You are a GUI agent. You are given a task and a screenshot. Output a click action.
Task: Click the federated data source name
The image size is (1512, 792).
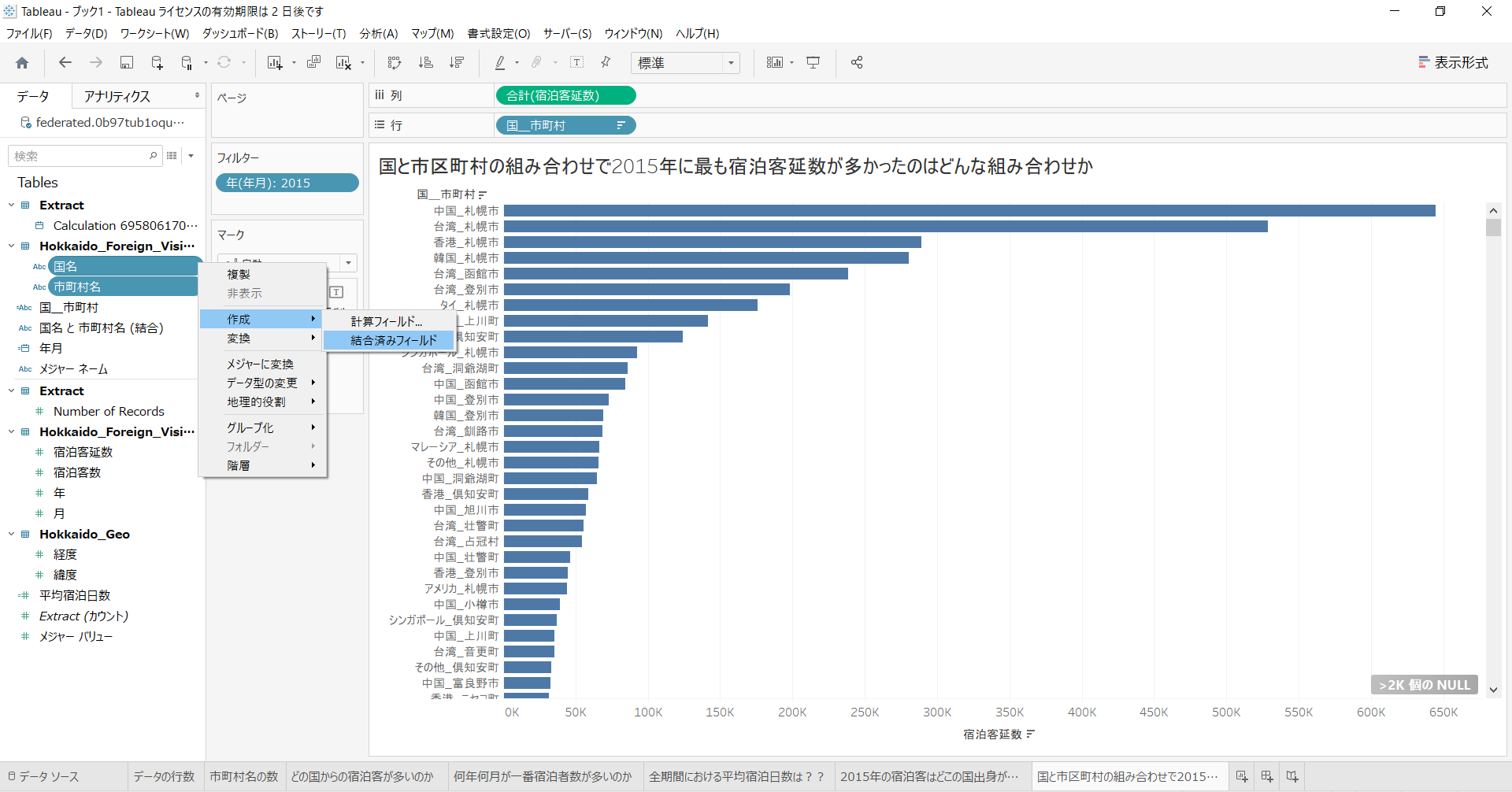(x=109, y=123)
